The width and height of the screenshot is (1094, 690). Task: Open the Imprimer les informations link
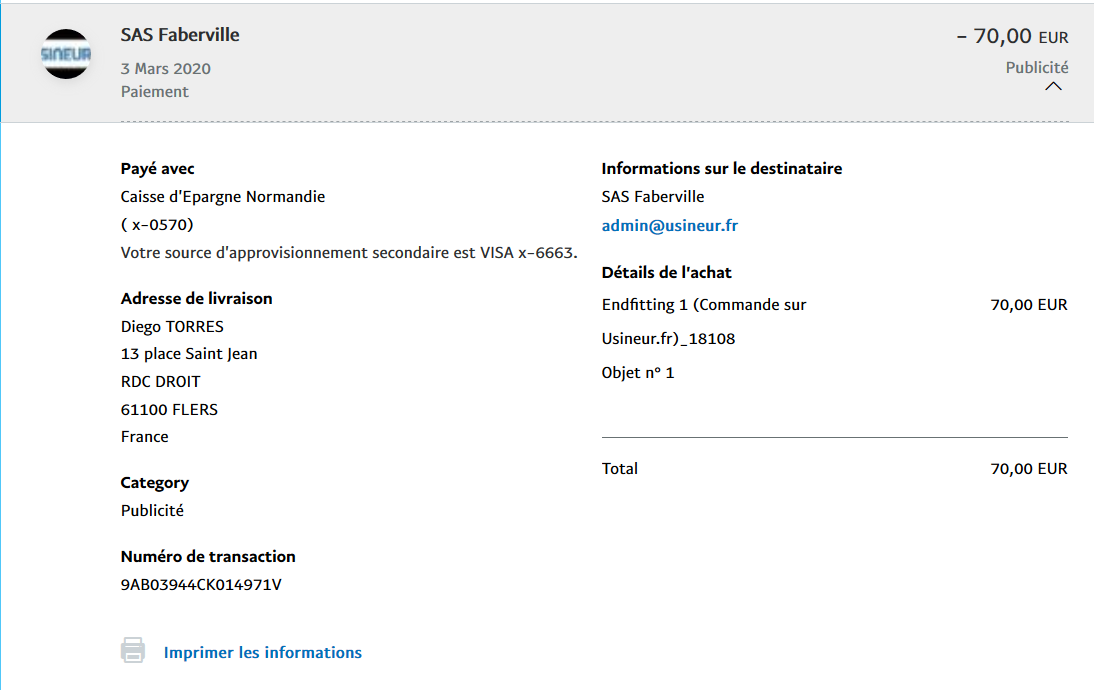click(262, 652)
